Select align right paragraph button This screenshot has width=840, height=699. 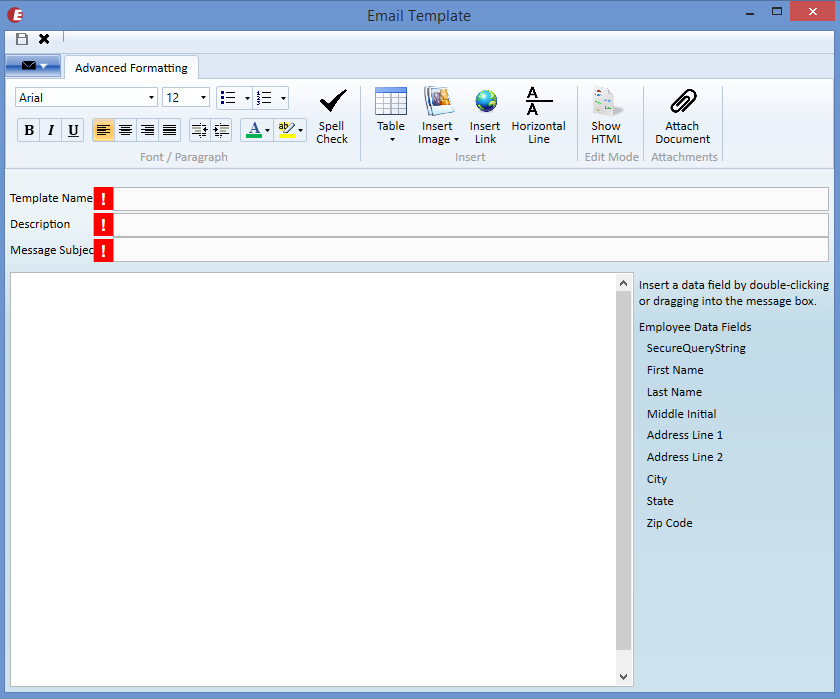click(147, 130)
